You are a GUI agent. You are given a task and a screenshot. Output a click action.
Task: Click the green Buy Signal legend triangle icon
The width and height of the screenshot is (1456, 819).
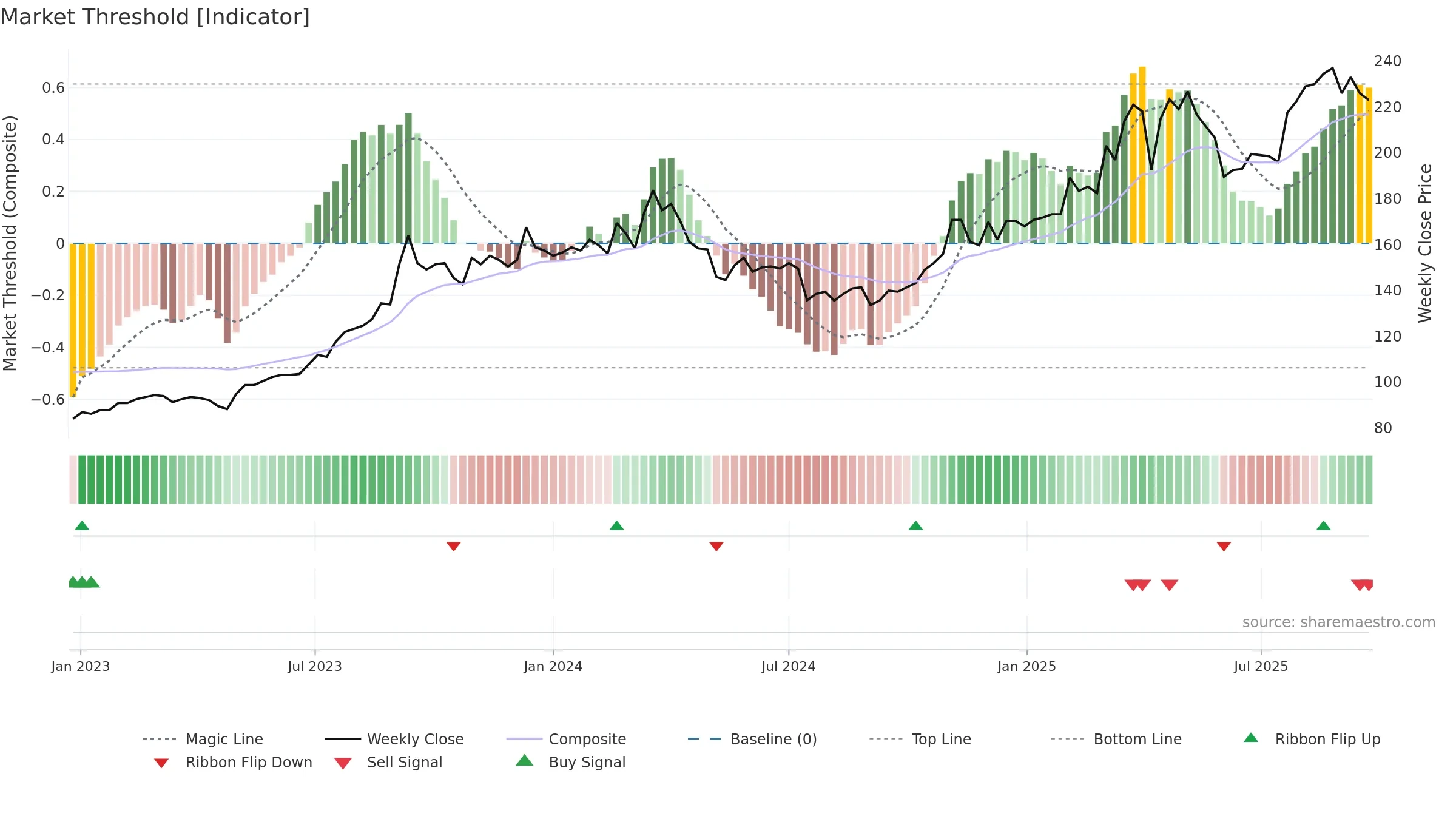[525, 760]
